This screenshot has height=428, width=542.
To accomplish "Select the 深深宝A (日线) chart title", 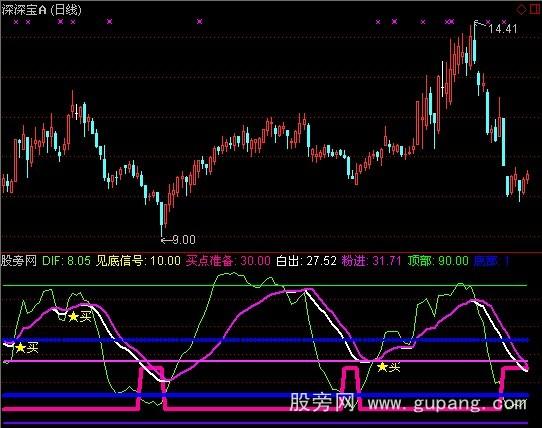I will click(x=41, y=10).
